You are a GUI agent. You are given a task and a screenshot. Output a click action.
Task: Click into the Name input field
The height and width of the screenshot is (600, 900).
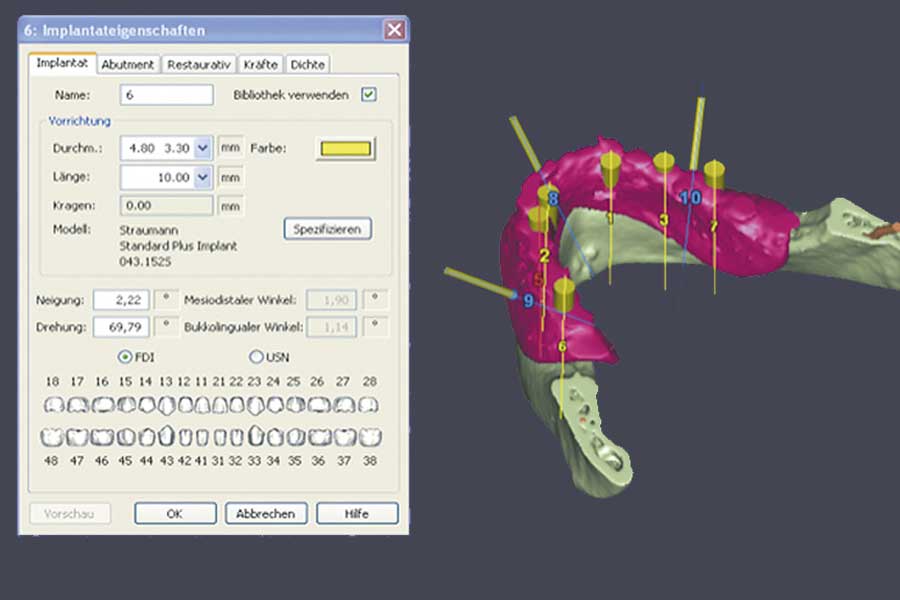[166, 95]
